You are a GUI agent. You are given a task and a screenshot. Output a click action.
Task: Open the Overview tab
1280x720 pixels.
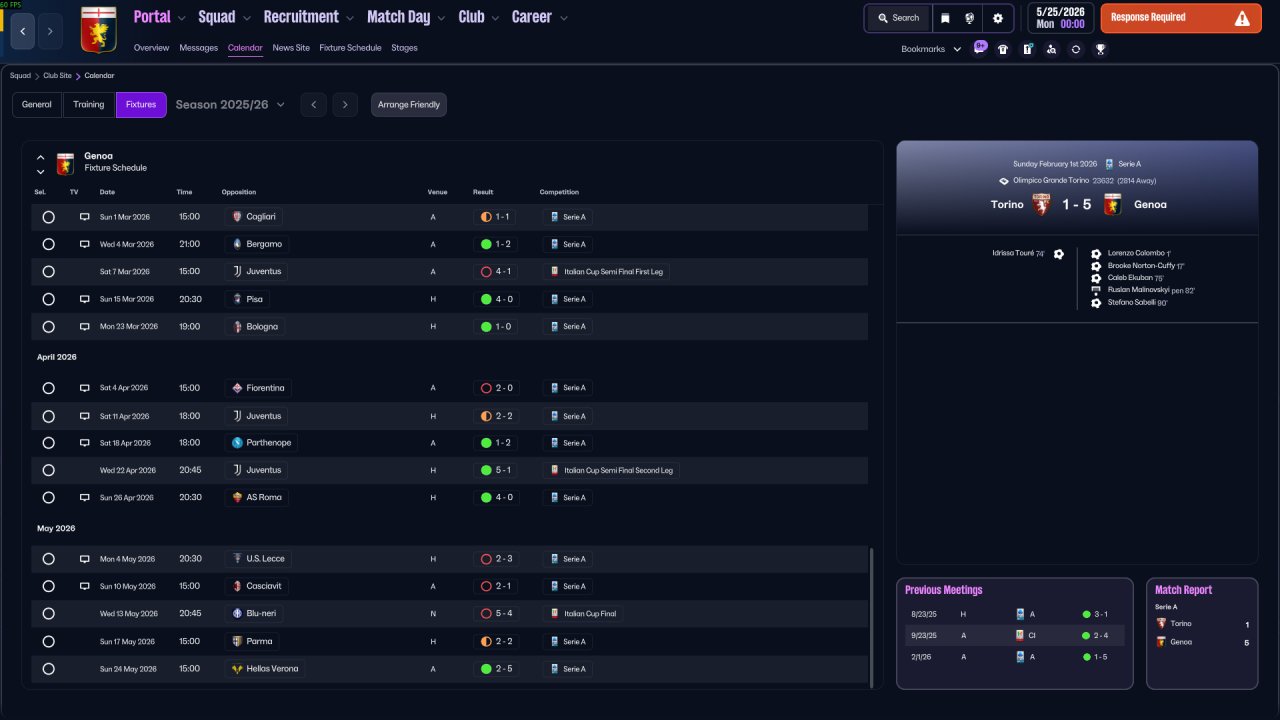(151, 48)
